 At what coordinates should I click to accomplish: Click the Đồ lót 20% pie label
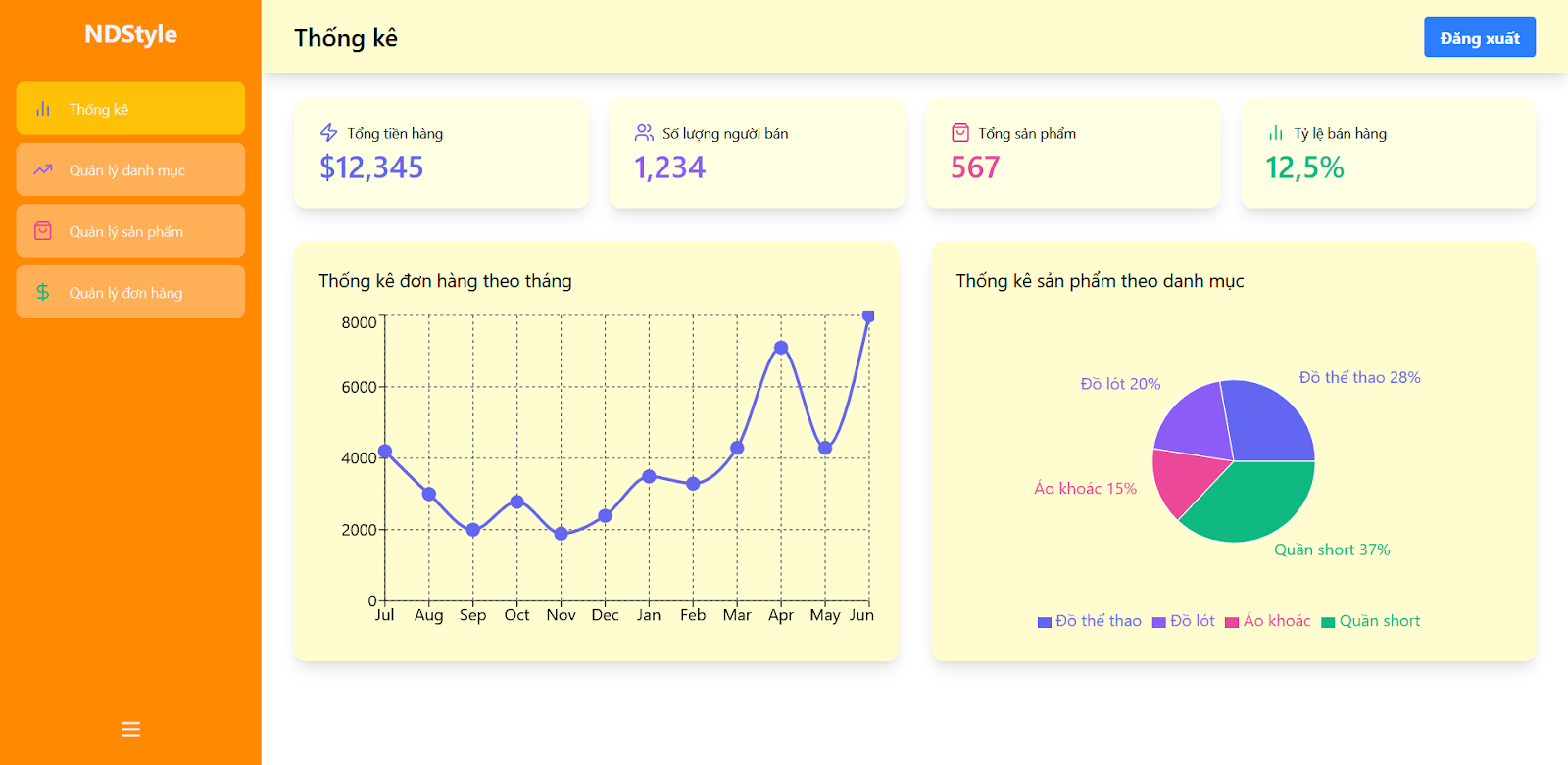[1120, 384]
